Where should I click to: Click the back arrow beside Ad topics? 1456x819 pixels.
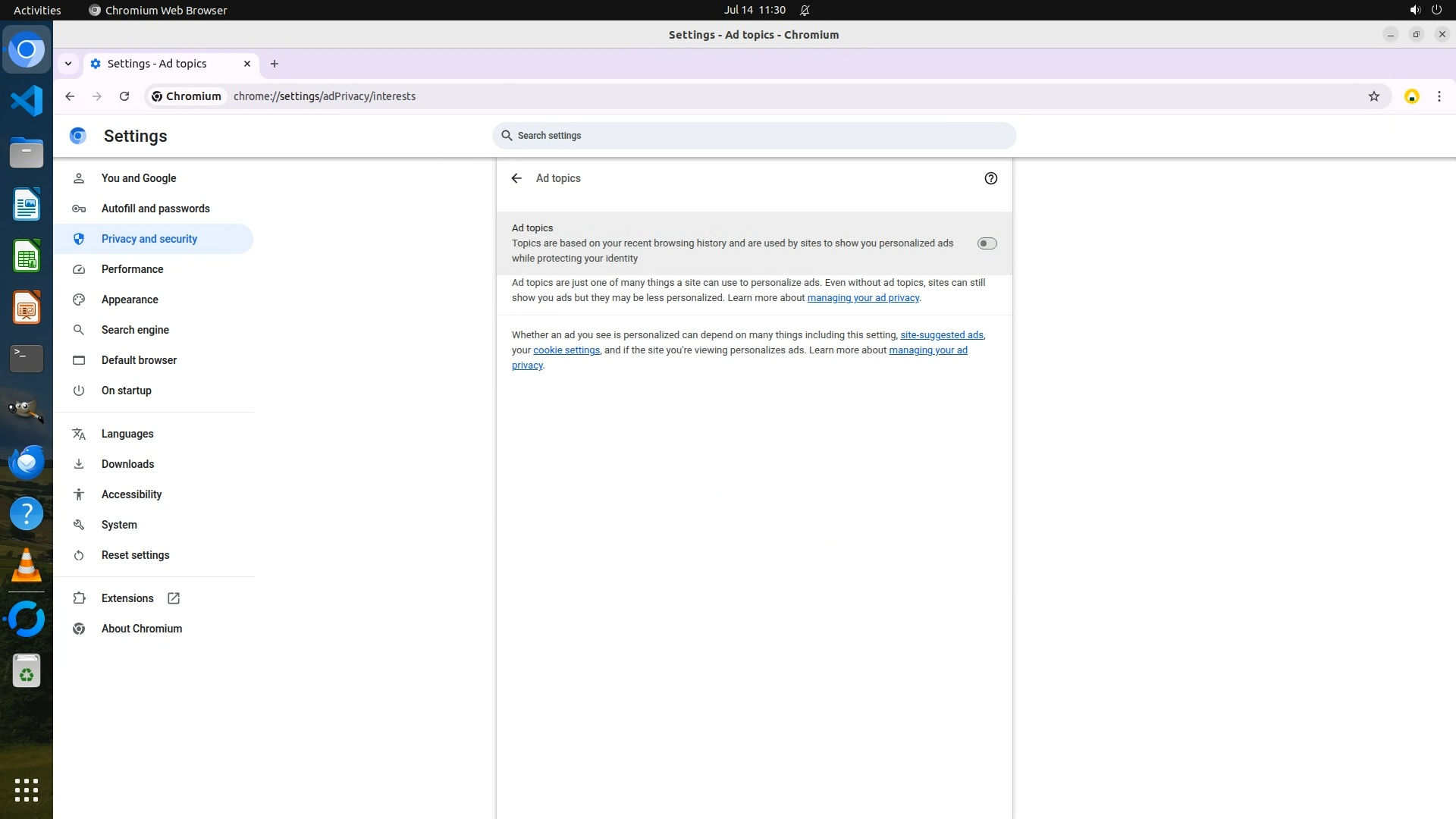[x=516, y=178]
